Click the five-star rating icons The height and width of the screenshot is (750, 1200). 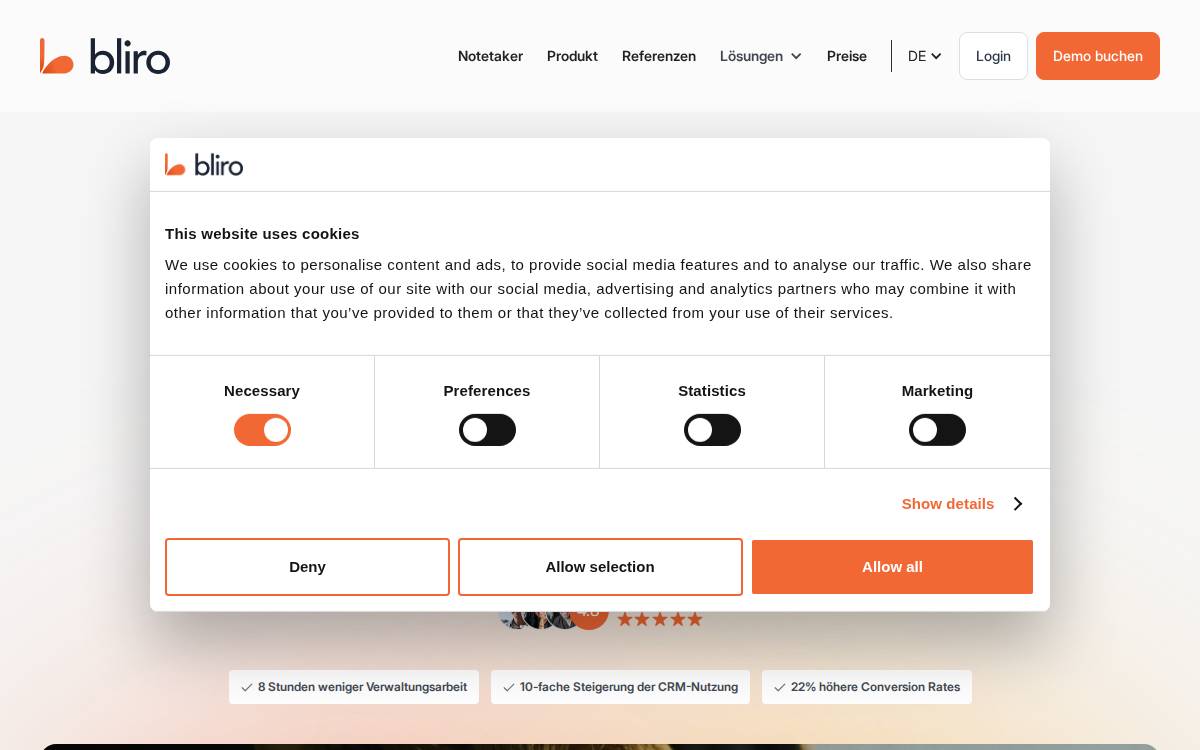(x=660, y=619)
